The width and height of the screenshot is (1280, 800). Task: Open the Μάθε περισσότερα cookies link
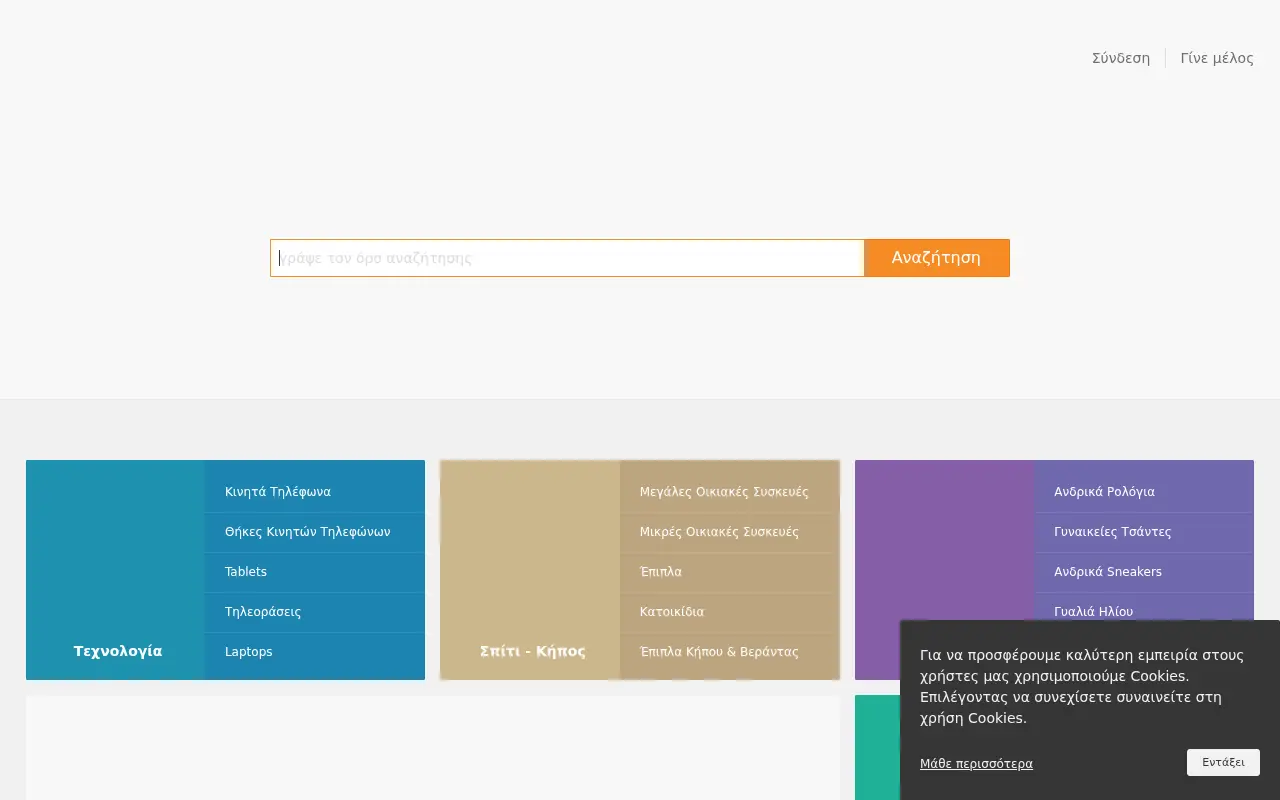point(976,763)
